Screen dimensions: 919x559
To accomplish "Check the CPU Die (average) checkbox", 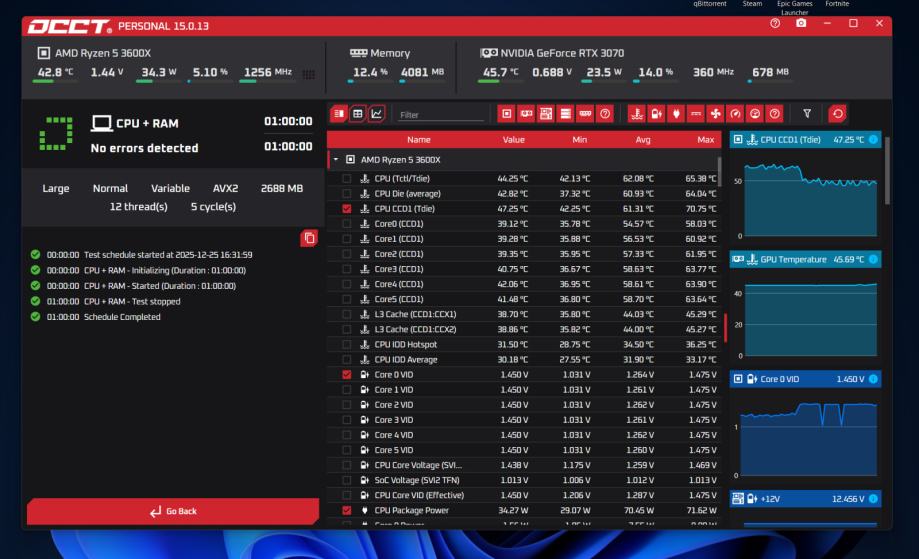I will click(346, 193).
